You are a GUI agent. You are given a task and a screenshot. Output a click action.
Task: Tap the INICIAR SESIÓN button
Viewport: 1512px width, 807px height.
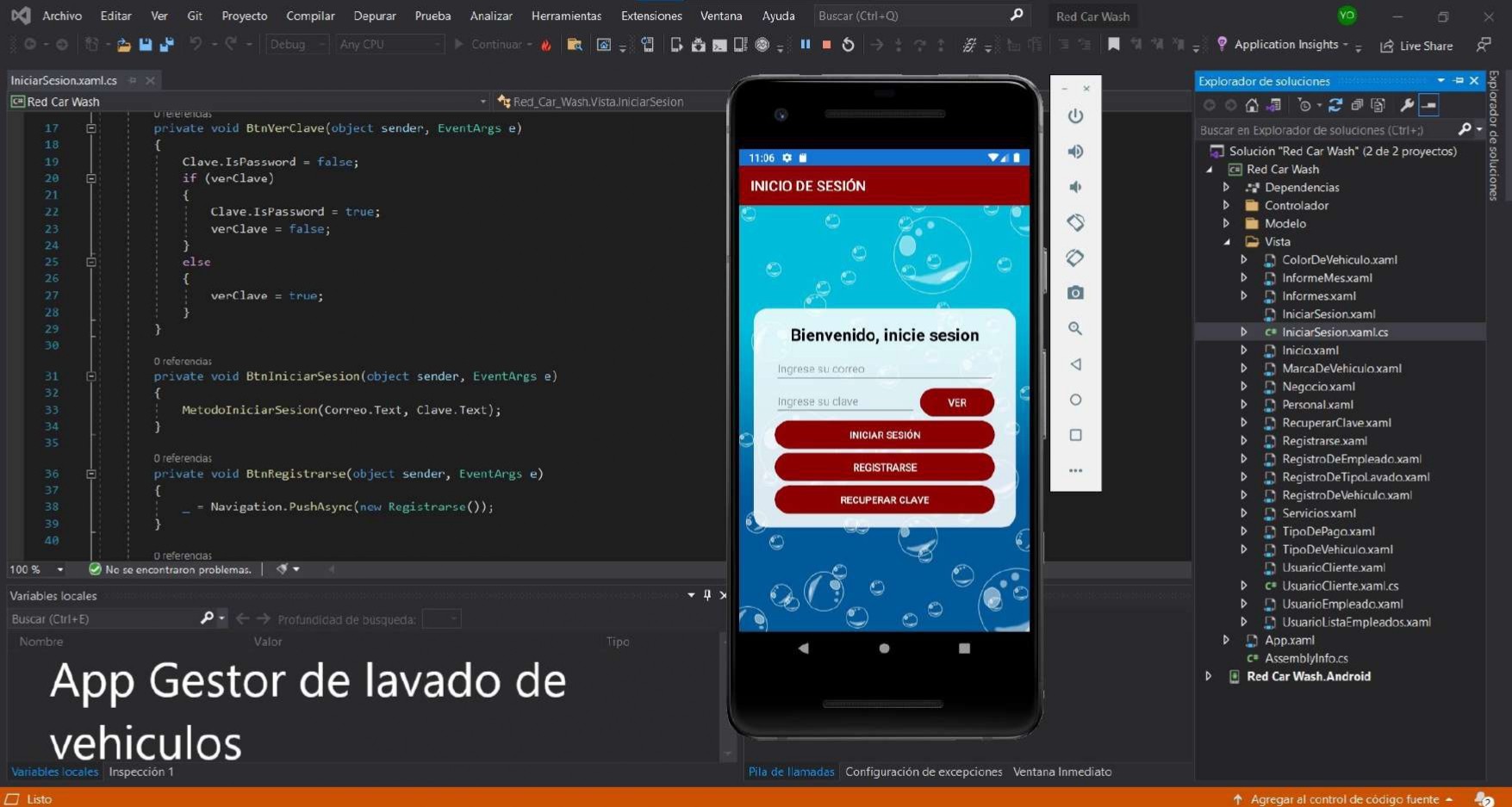(x=884, y=435)
